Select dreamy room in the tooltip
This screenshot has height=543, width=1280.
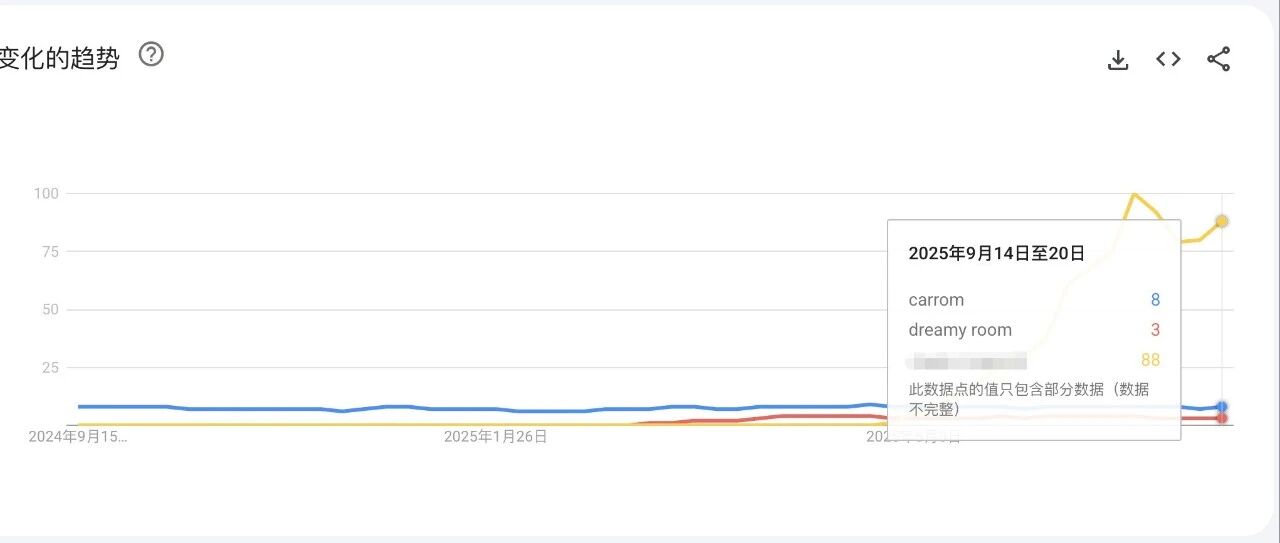pyautogui.click(x=960, y=330)
